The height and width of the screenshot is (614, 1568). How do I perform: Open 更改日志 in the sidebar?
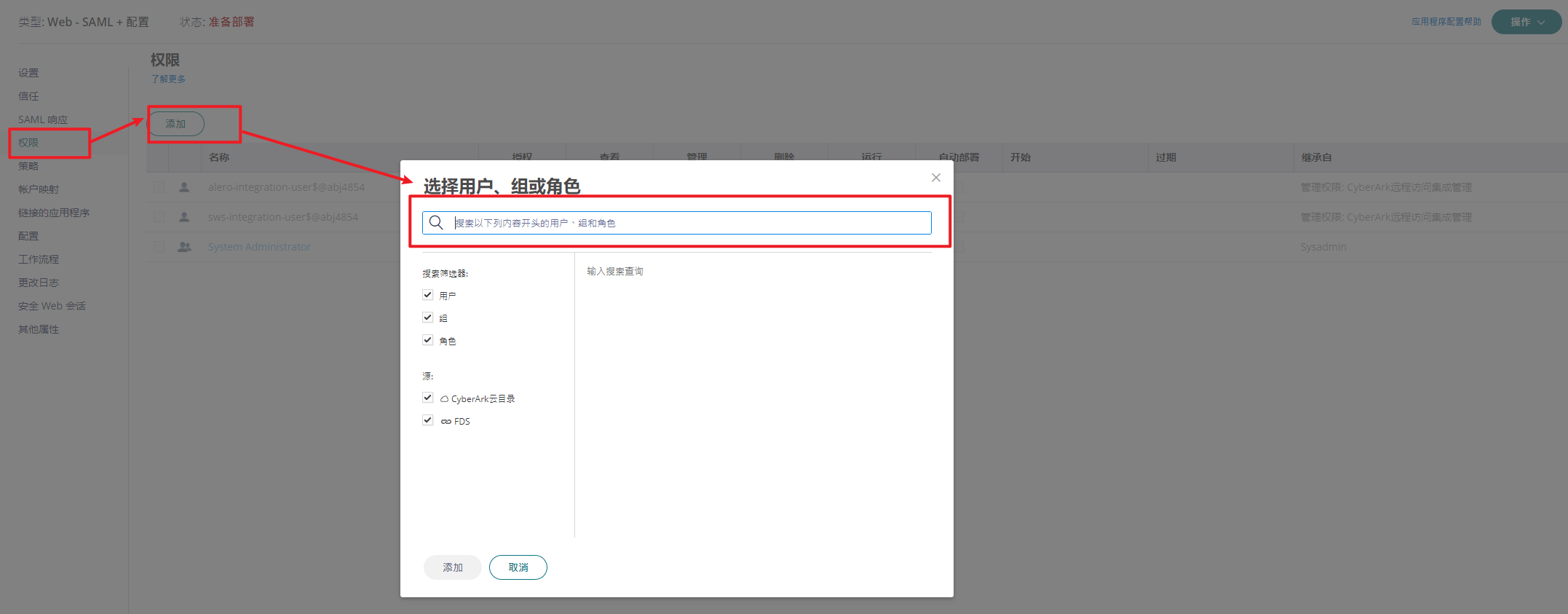[39, 283]
